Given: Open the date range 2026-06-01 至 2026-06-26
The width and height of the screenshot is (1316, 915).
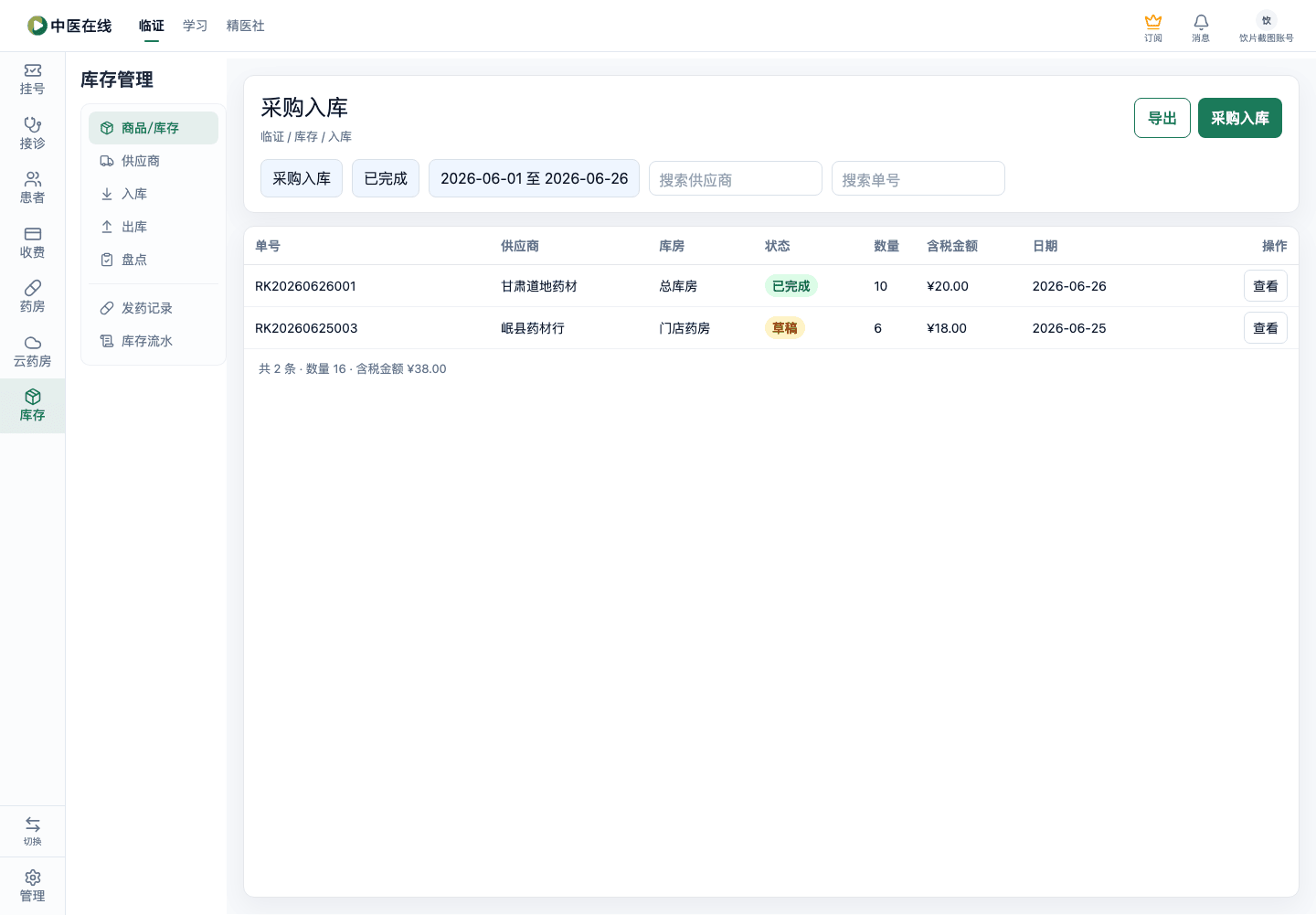Looking at the screenshot, I should (535, 178).
